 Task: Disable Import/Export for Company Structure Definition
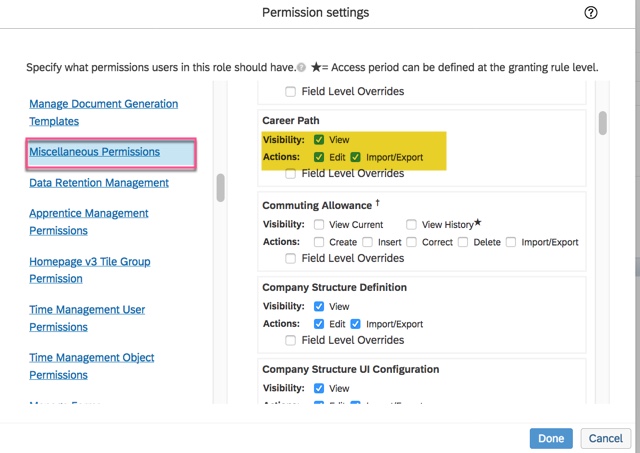[x=355, y=324]
